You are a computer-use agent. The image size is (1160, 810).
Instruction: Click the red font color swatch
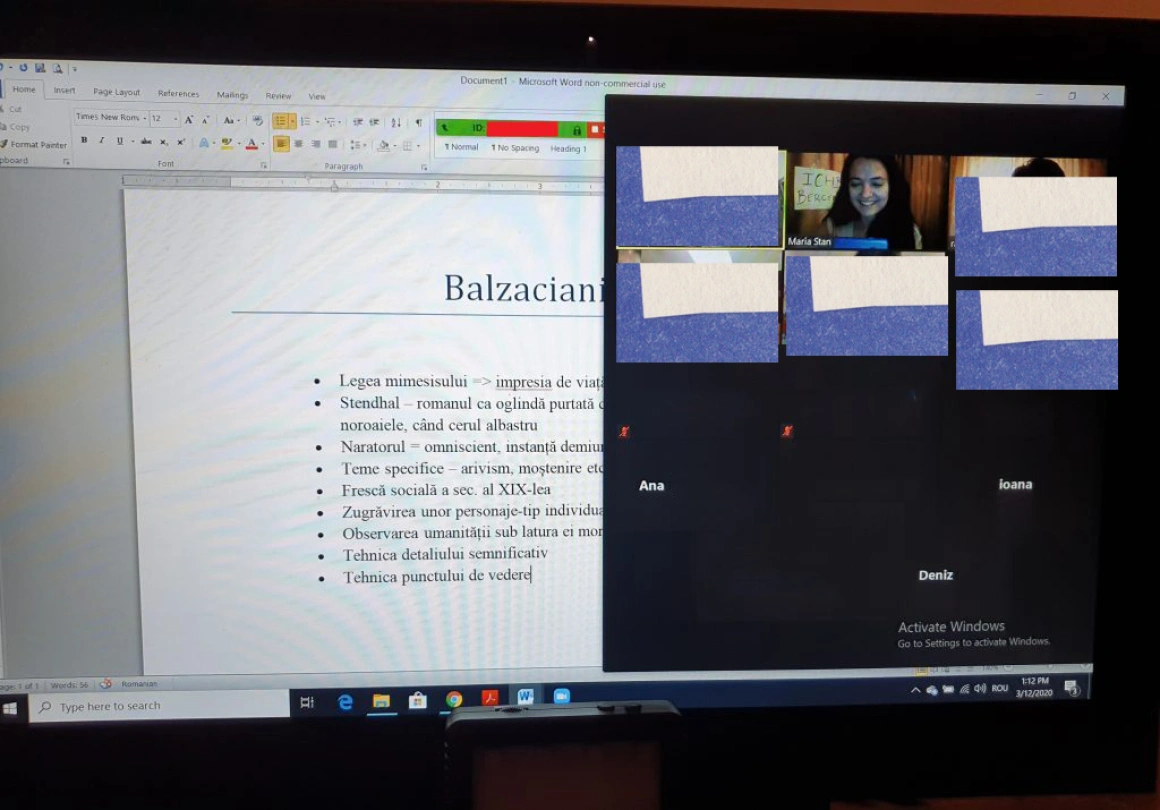point(251,144)
